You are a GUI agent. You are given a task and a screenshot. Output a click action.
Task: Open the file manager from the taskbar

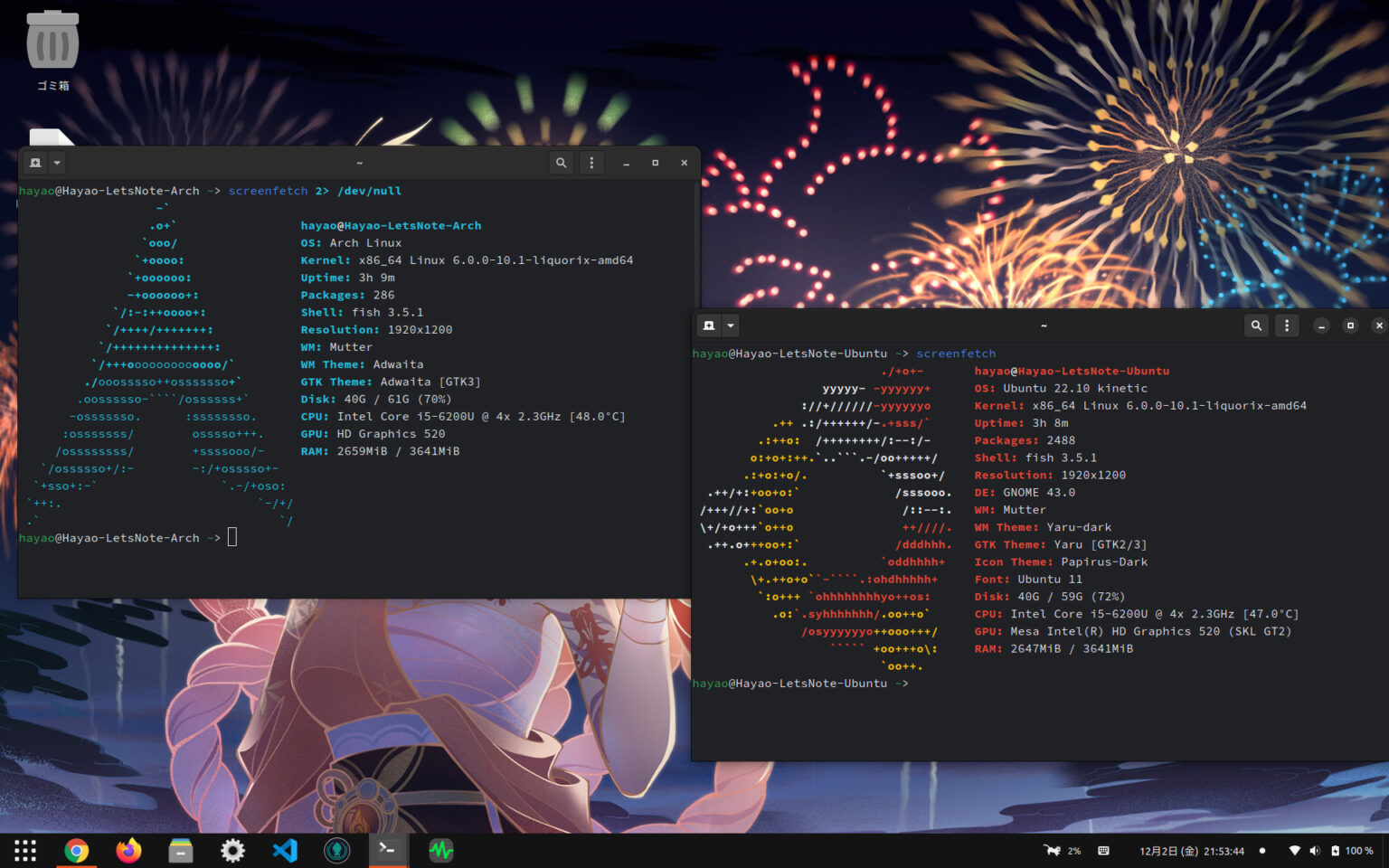[181, 851]
